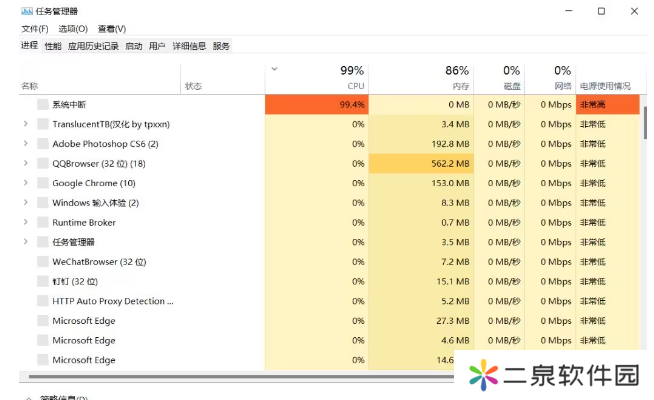Click the 7.2 MB memory cell
The width and height of the screenshot is (654, 400).
[x=421, y=262]
